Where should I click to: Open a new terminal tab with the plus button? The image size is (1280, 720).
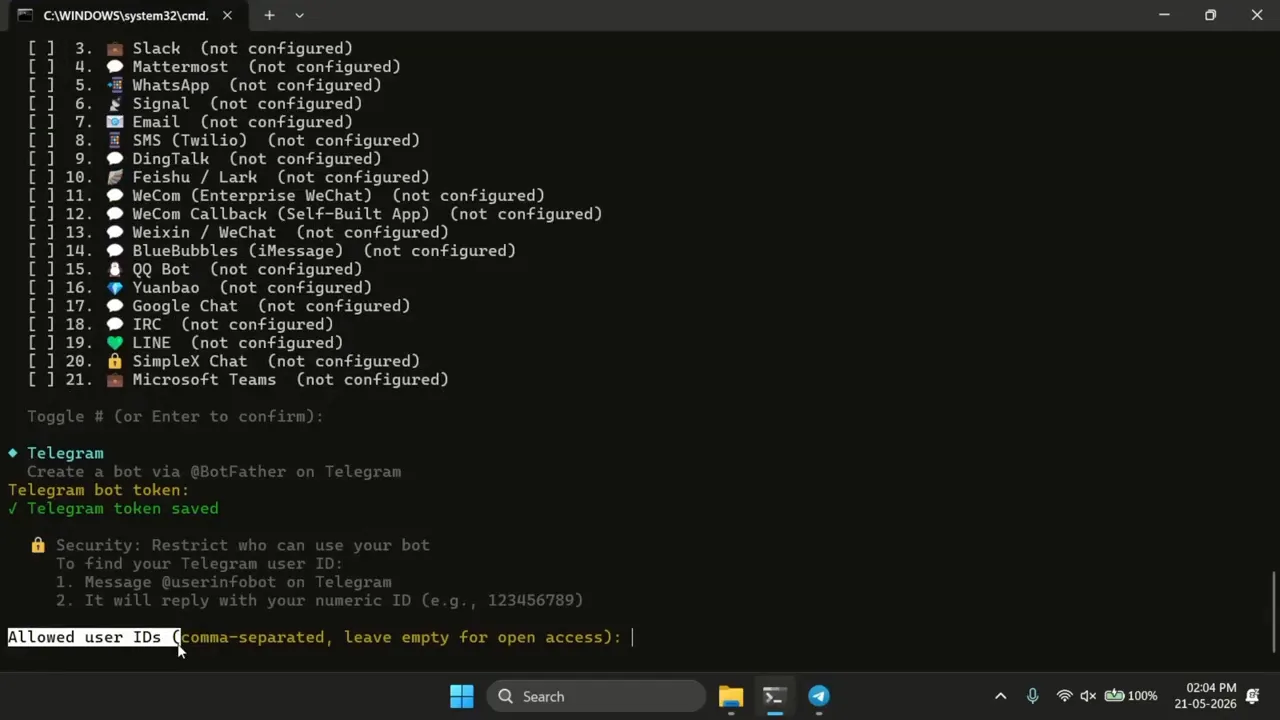(269, 15)
